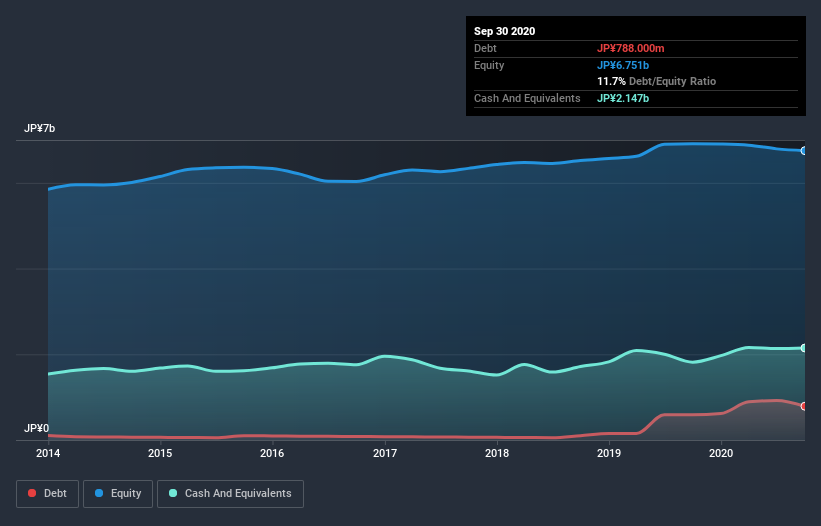
Task: Click the 2018 axis label
Action: pos(497,453)
